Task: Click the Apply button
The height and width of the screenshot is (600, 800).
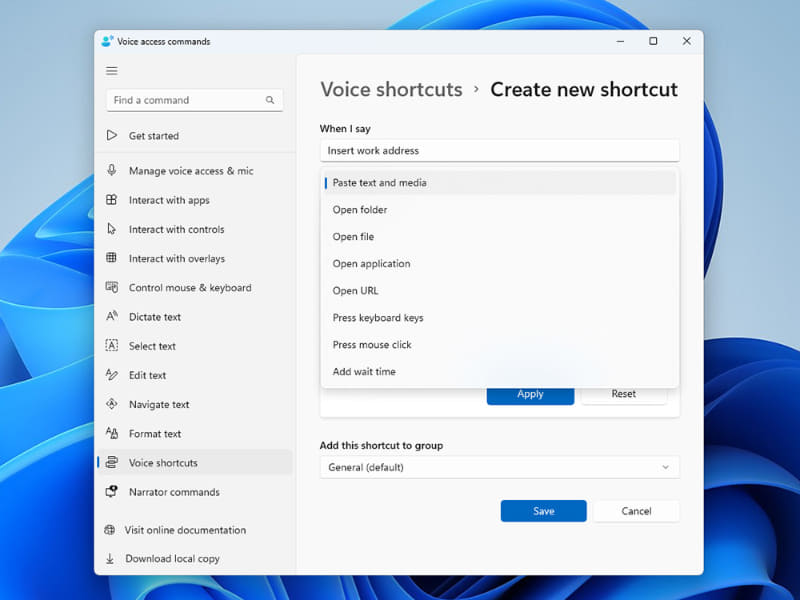Action: (x=530, y=395)
